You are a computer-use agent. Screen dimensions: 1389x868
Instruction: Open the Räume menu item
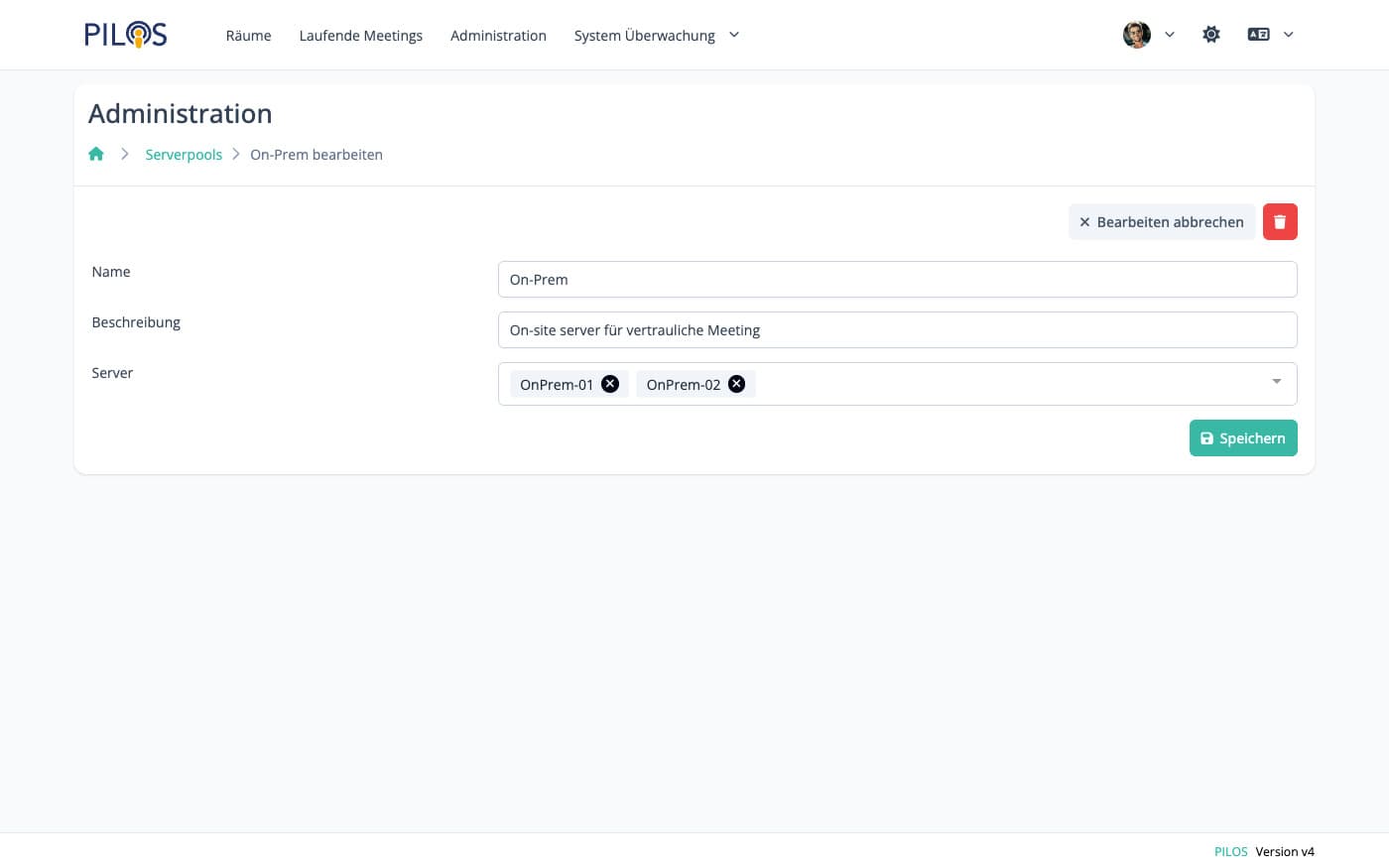[248, 36]
